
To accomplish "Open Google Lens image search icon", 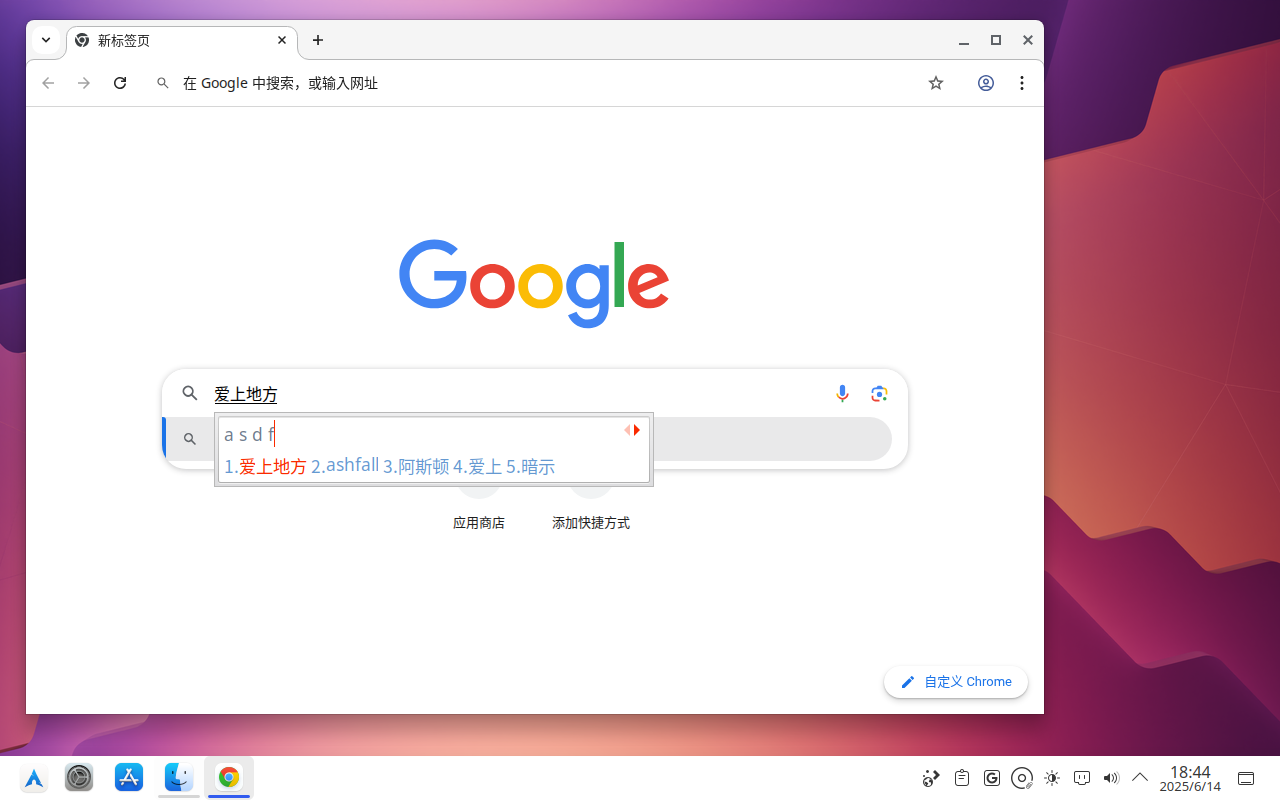I will [x=879, y=394].
